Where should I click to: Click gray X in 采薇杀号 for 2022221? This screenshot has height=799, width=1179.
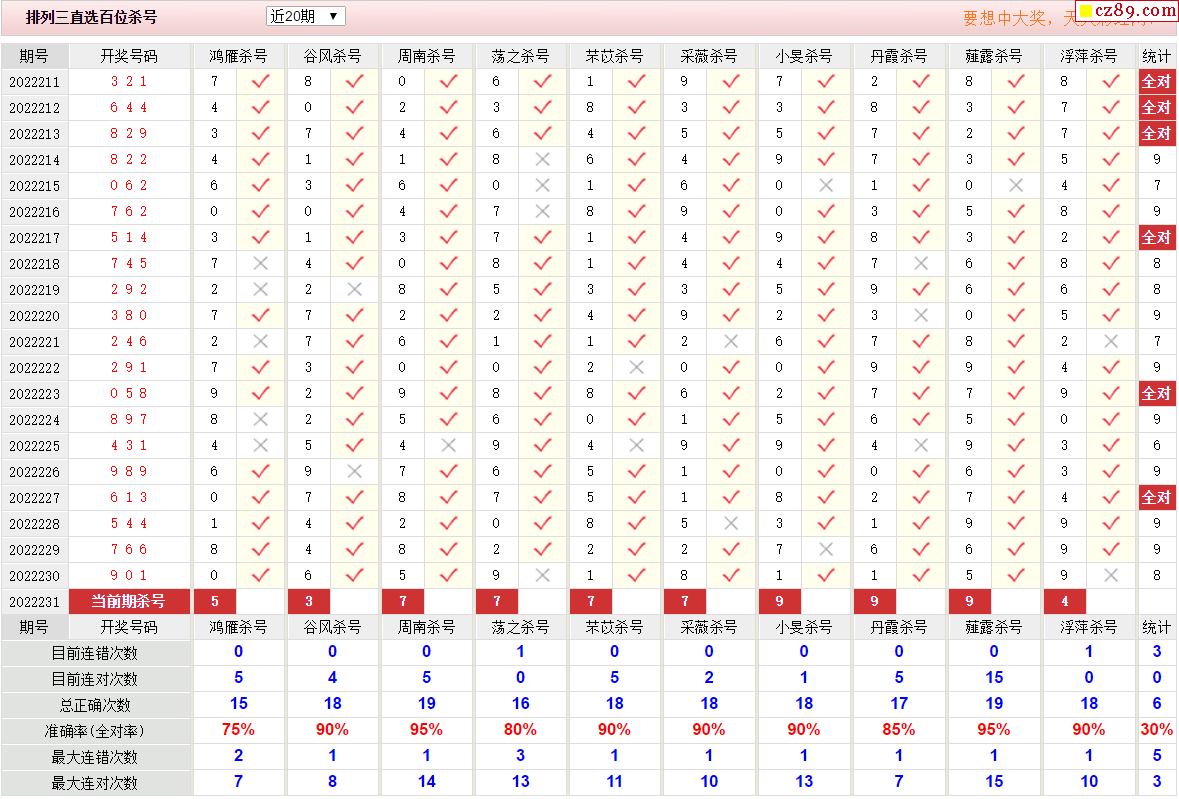(731, 341)
